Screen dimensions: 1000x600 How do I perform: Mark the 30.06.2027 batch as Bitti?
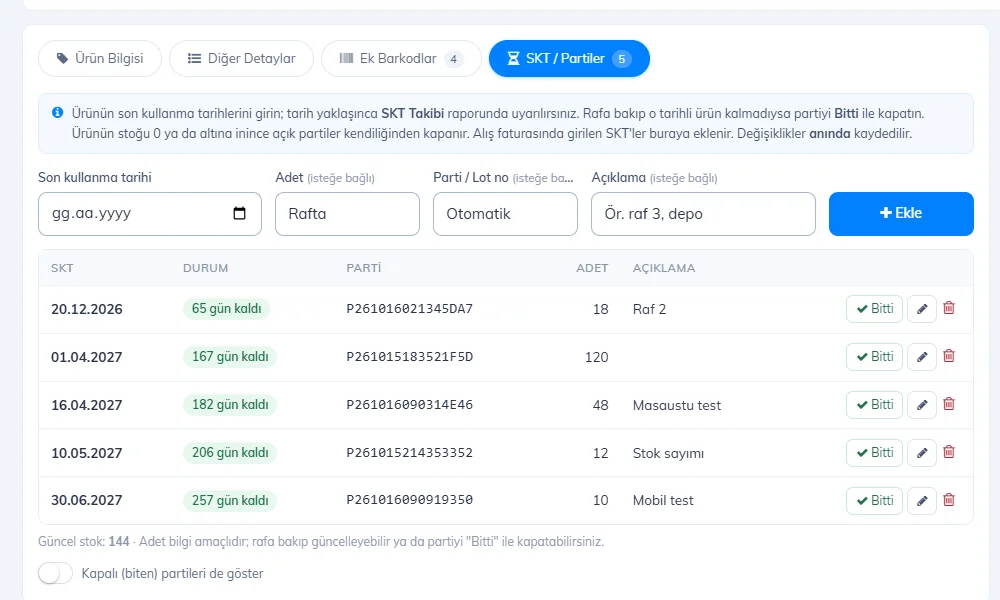click(x=874, y=501)
